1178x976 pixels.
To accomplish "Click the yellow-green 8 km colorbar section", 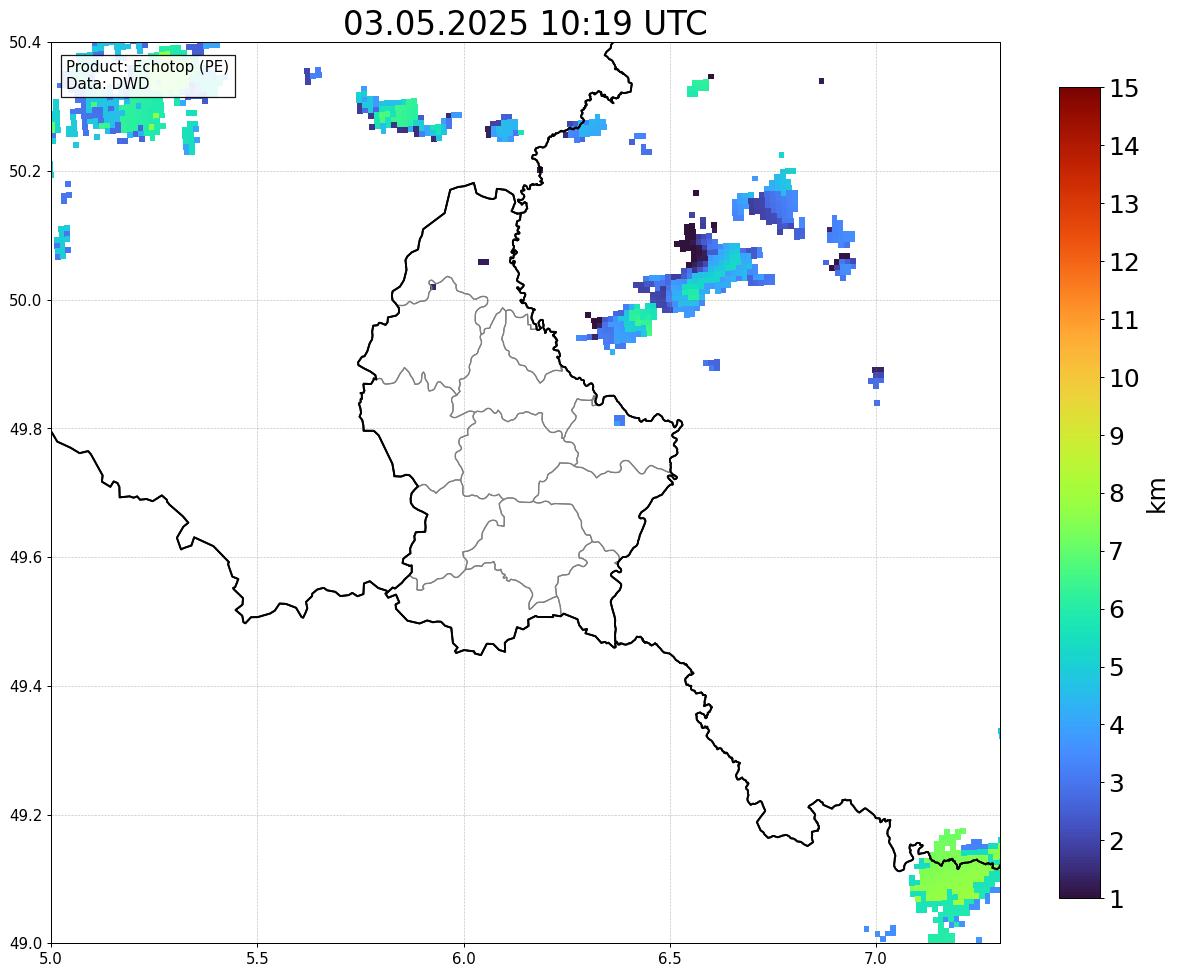I will coord(1080,494).
